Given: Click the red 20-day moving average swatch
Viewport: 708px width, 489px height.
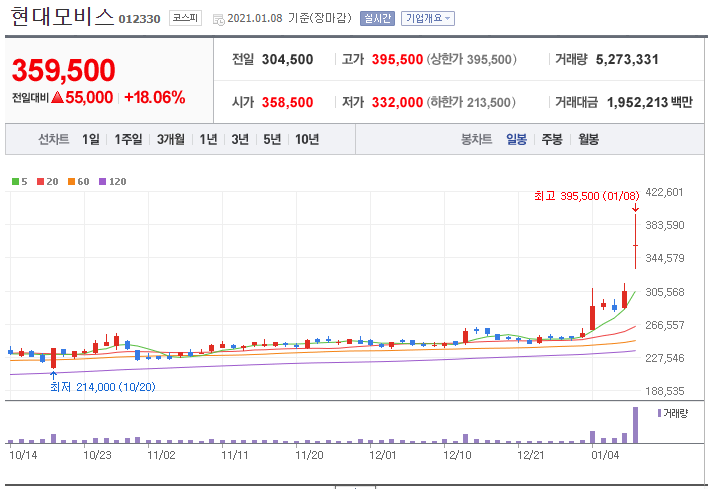Looking at the screenshot, I should click(41, 182).
